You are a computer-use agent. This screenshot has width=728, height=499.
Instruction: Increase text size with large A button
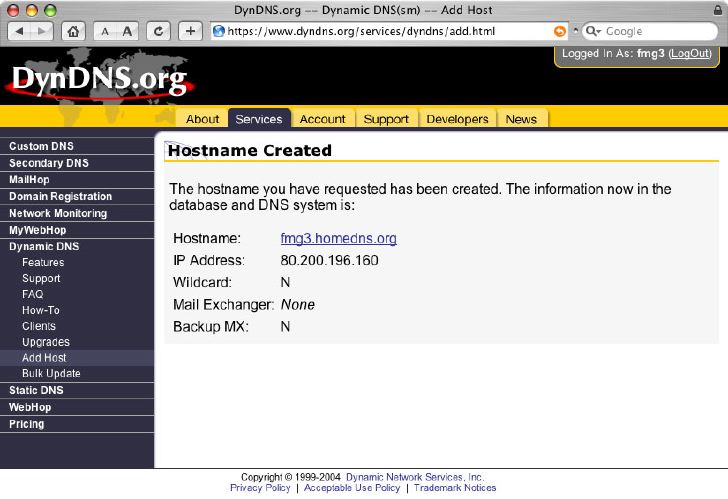coord(127,31)
